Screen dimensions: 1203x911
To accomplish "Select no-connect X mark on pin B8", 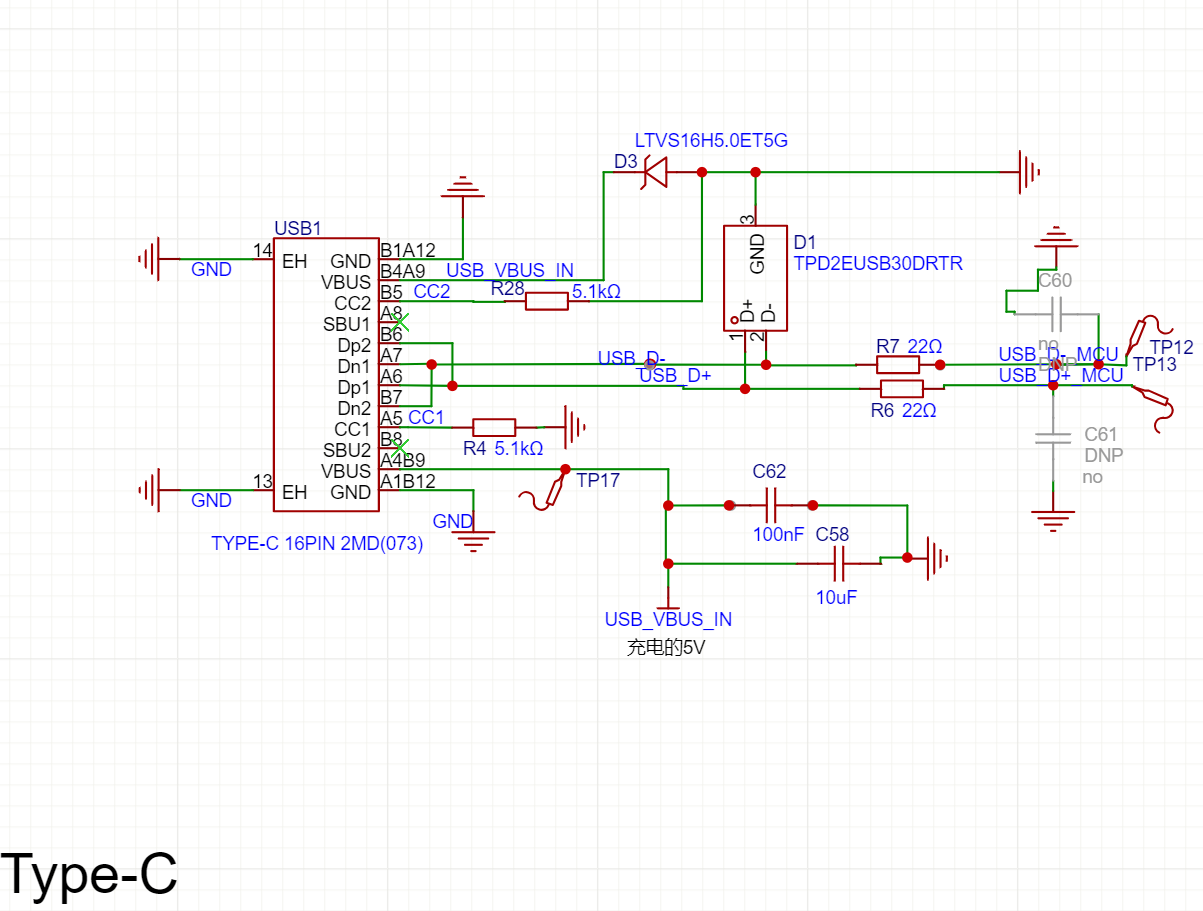I will point(399,449).
